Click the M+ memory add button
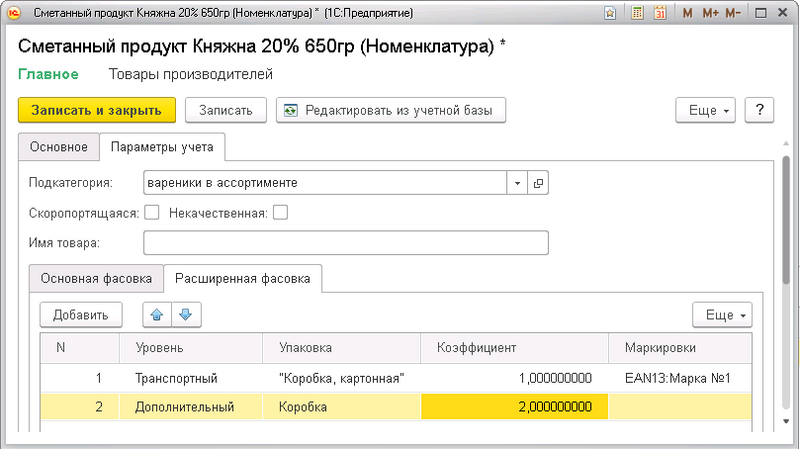 click(710, 13)
